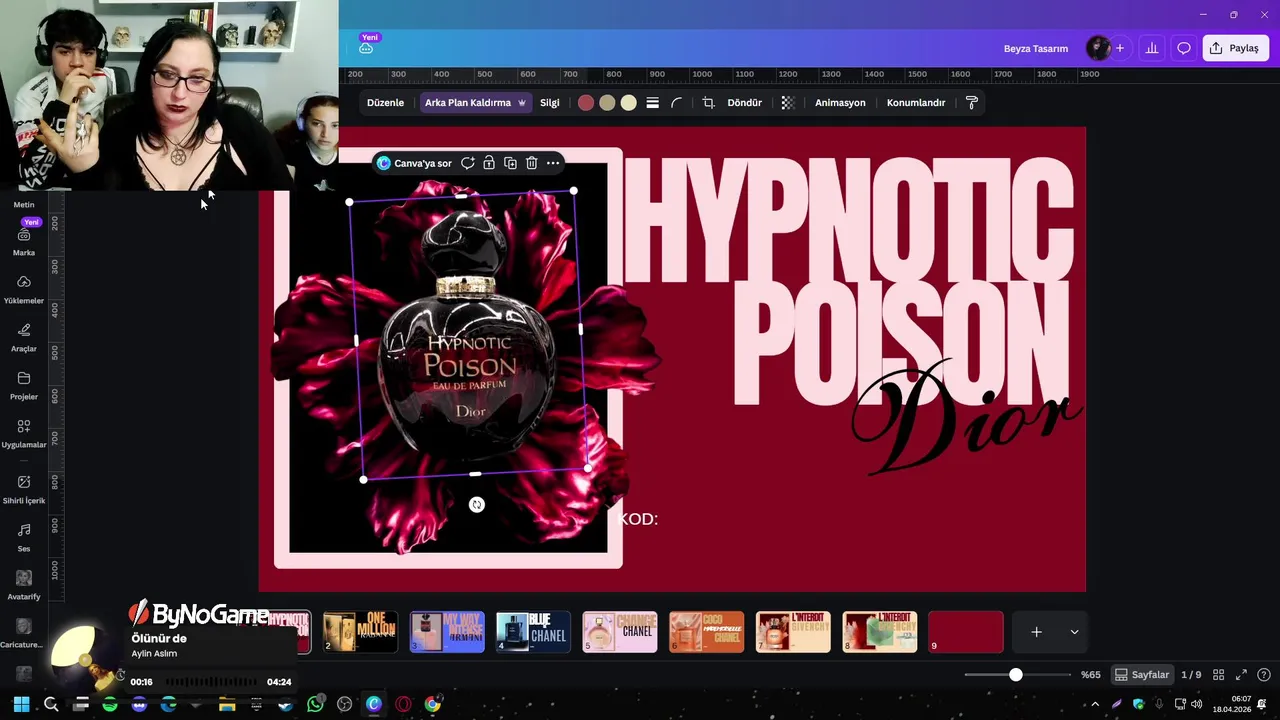The image size is (1280, 720).
Task: Select the Silgi eraser option
Action: coord(550,103)
